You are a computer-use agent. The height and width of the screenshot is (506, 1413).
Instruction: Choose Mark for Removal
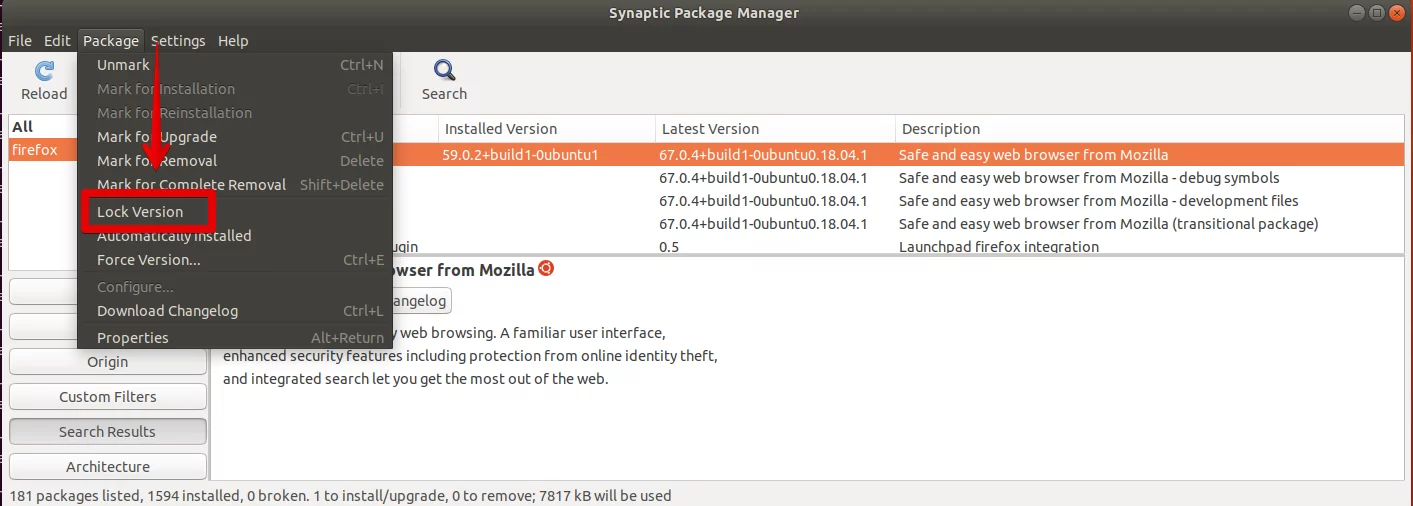pyautogui.click(x=235, y=161)
